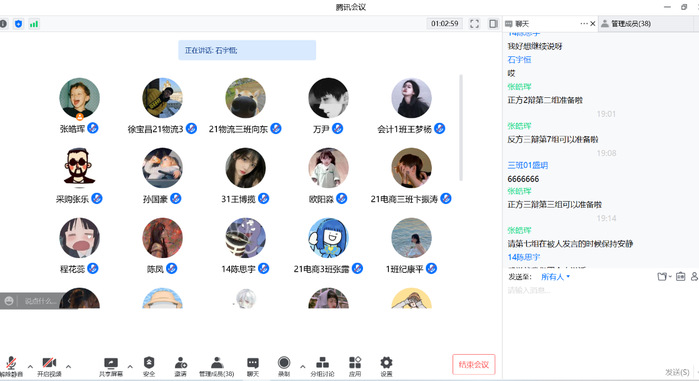
Task: Switch the view layout via the top bar icon
Action: pos(493,24)
